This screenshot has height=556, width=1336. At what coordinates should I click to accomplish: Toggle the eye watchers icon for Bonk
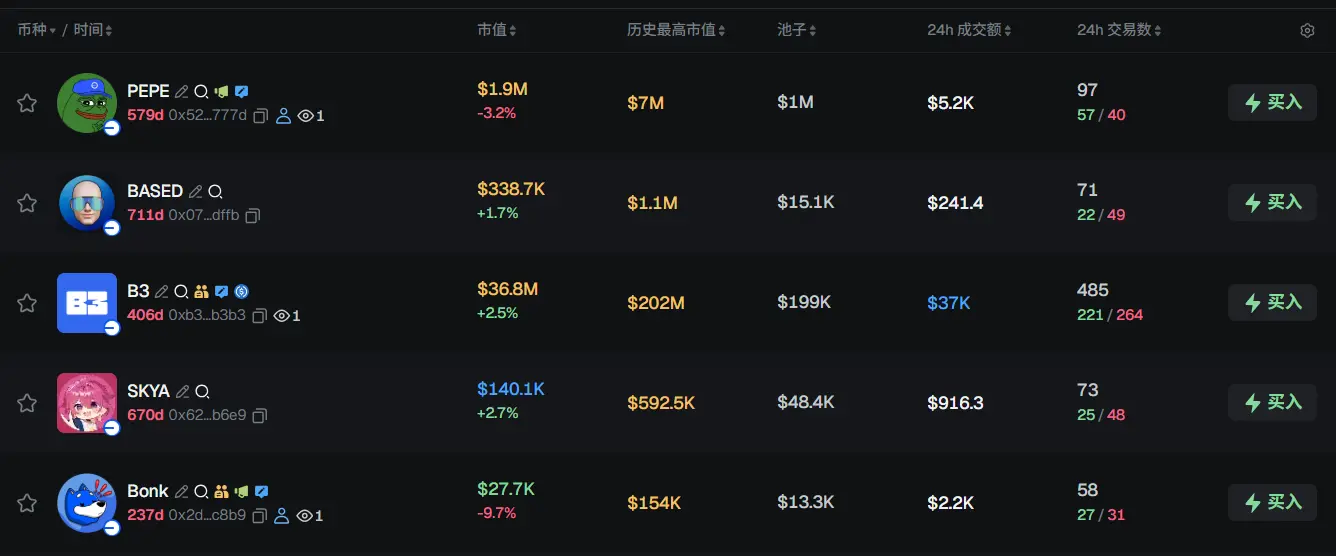(306, 516)
